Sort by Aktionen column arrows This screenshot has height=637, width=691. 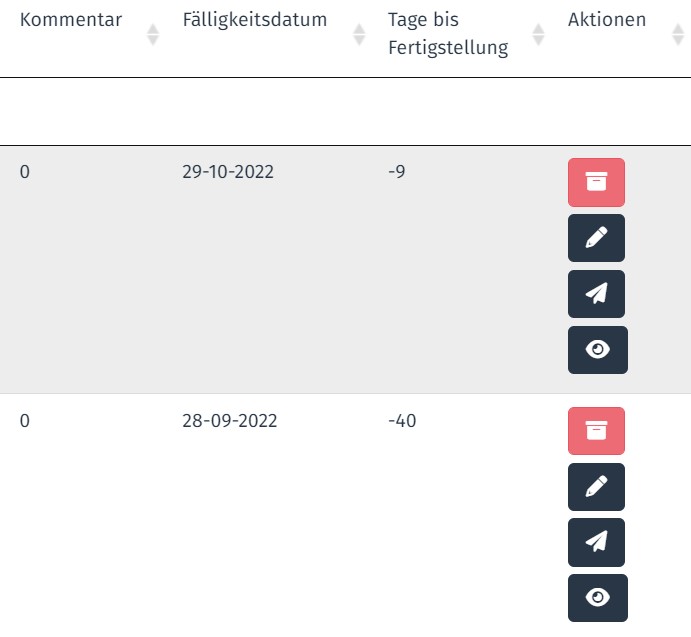678,34
